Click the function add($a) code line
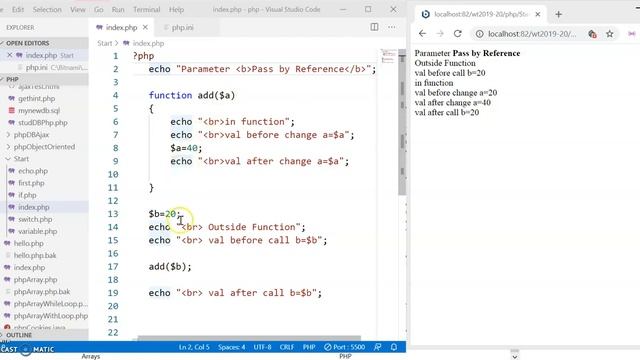The height and width of the screenshot is (360, 640). tap(192, 96)
